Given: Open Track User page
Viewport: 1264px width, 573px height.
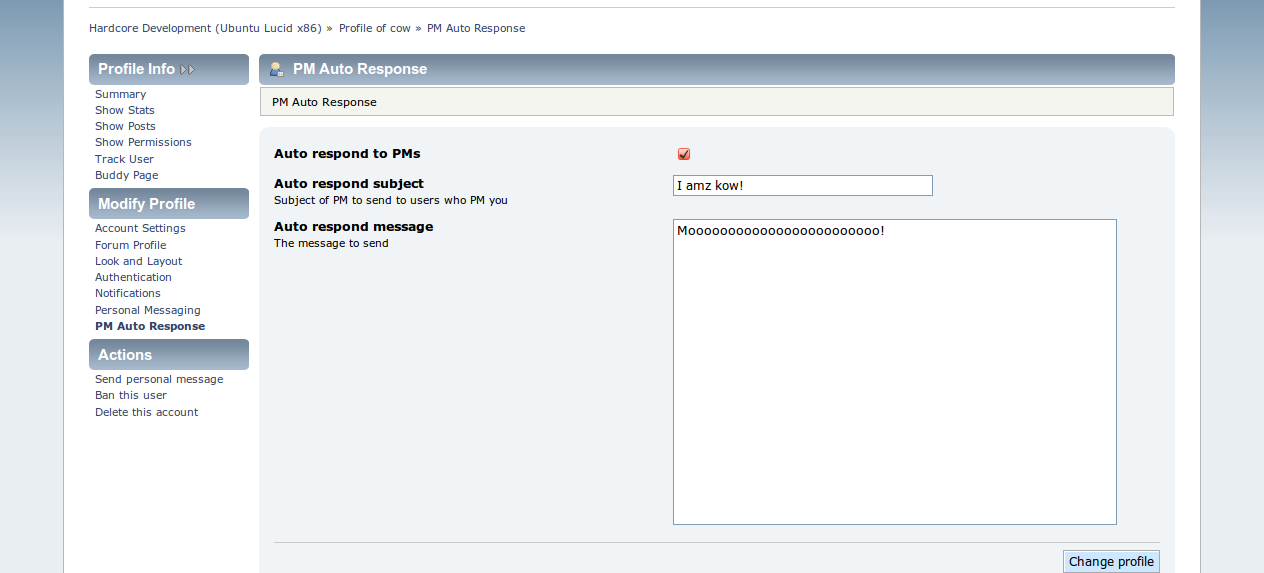Looking at the screenshot, I should 124,159.
